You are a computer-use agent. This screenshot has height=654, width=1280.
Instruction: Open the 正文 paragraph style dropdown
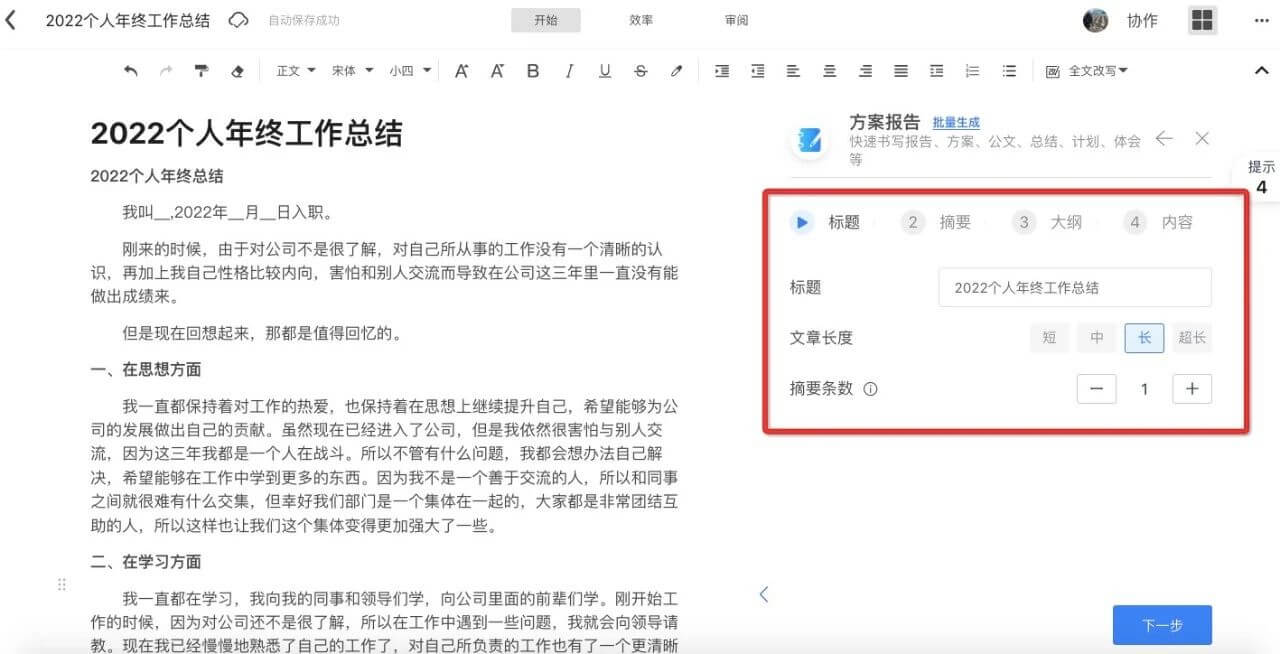click(296, 71)
